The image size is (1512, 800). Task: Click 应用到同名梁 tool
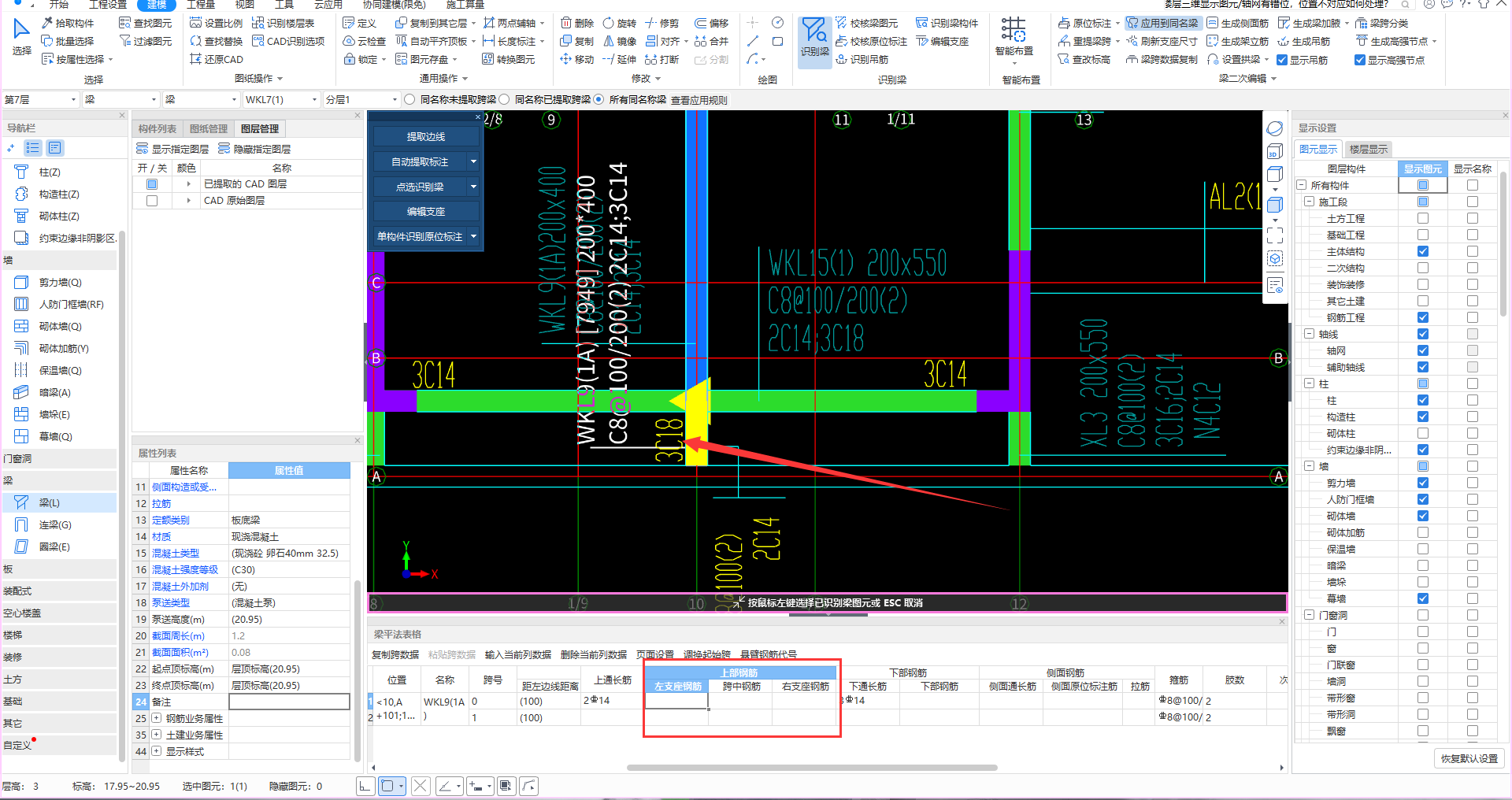tap(1162, 23)
